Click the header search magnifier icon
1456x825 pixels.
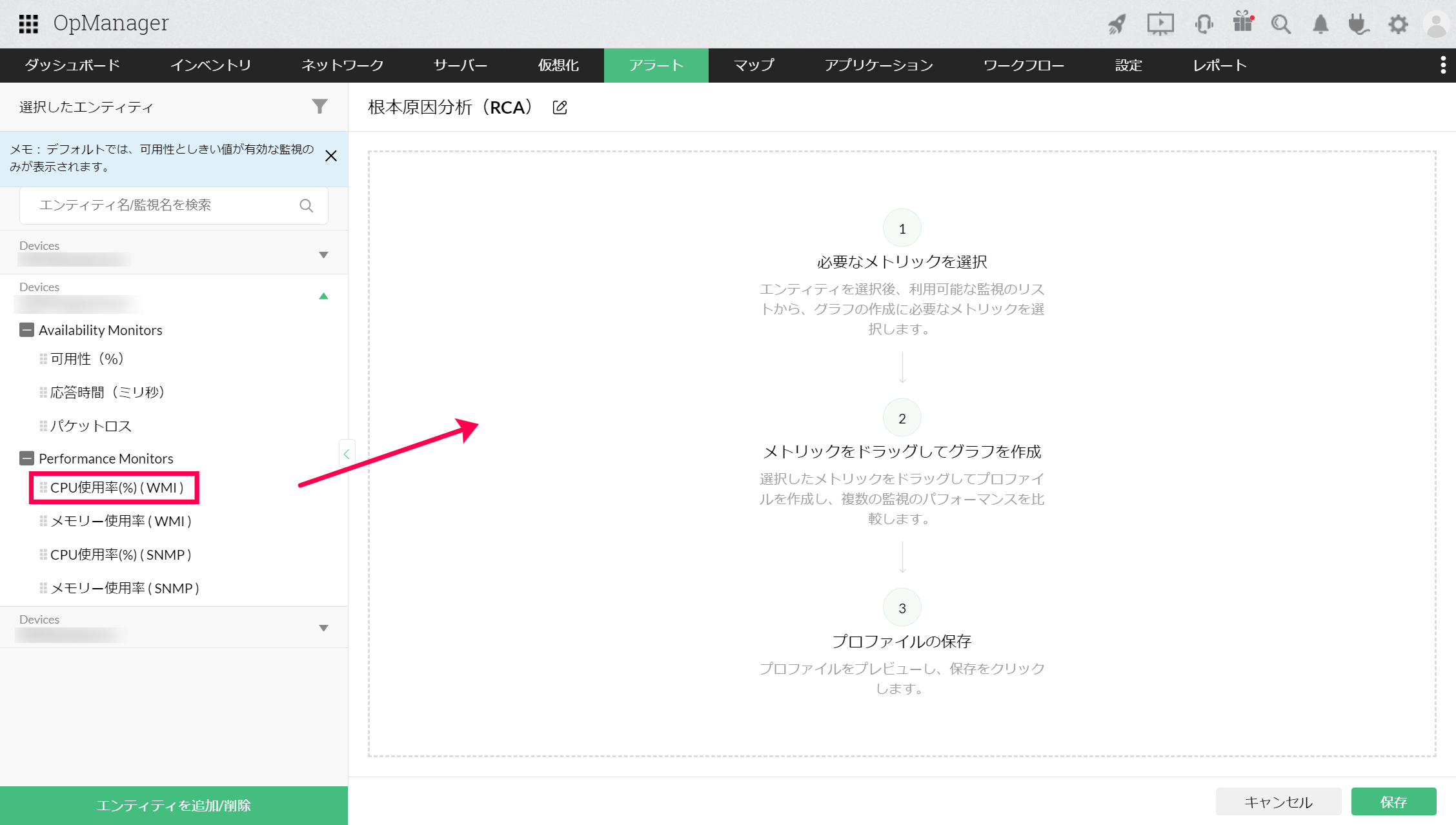pyautogui.click(x=1280, y=25)
